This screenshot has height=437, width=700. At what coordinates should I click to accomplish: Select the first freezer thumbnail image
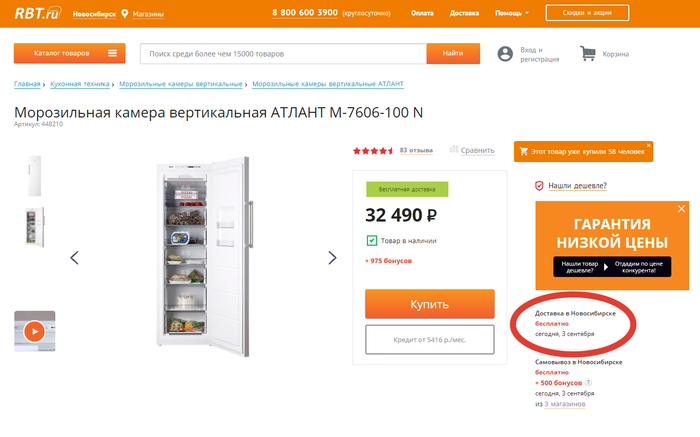tap(34, 175)
